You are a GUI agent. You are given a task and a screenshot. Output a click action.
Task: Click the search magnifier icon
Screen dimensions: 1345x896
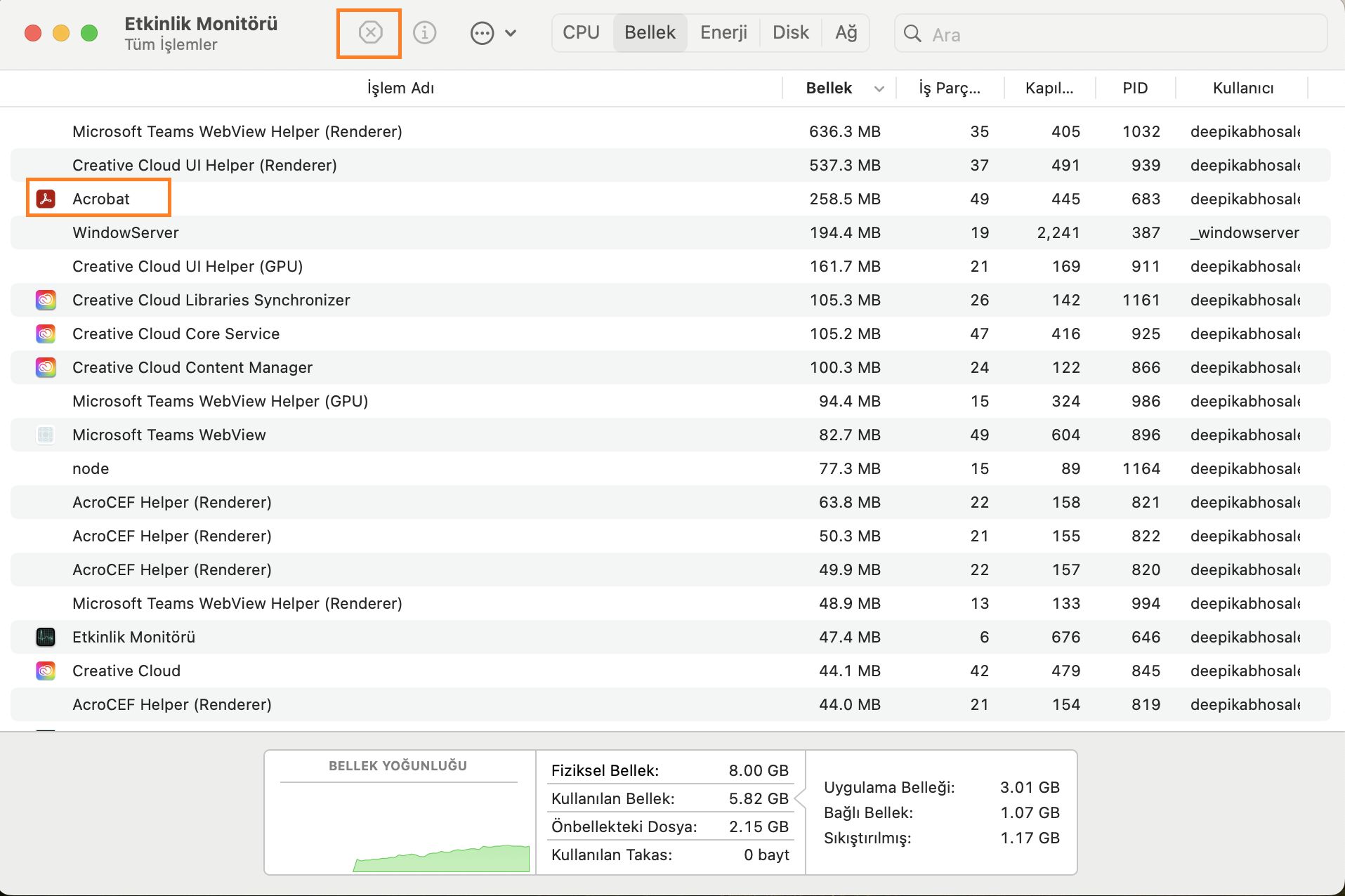[912, 34]
